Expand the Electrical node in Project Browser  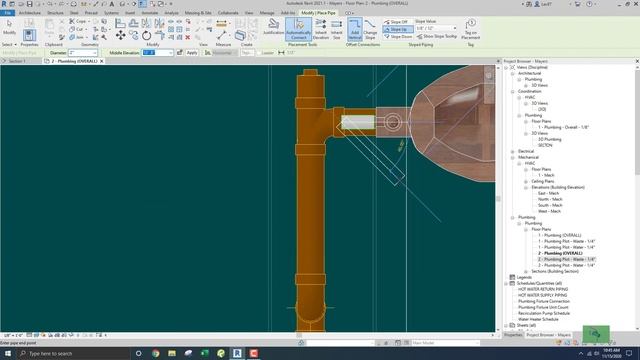click(513, 151)
